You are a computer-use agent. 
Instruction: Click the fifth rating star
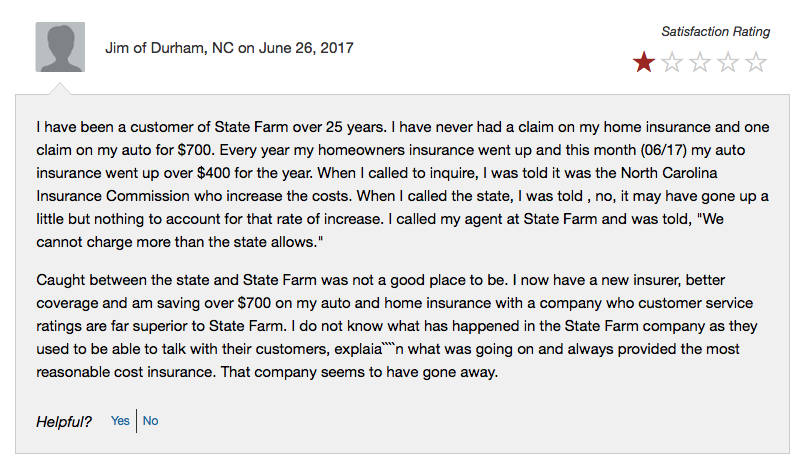point(756,63)
